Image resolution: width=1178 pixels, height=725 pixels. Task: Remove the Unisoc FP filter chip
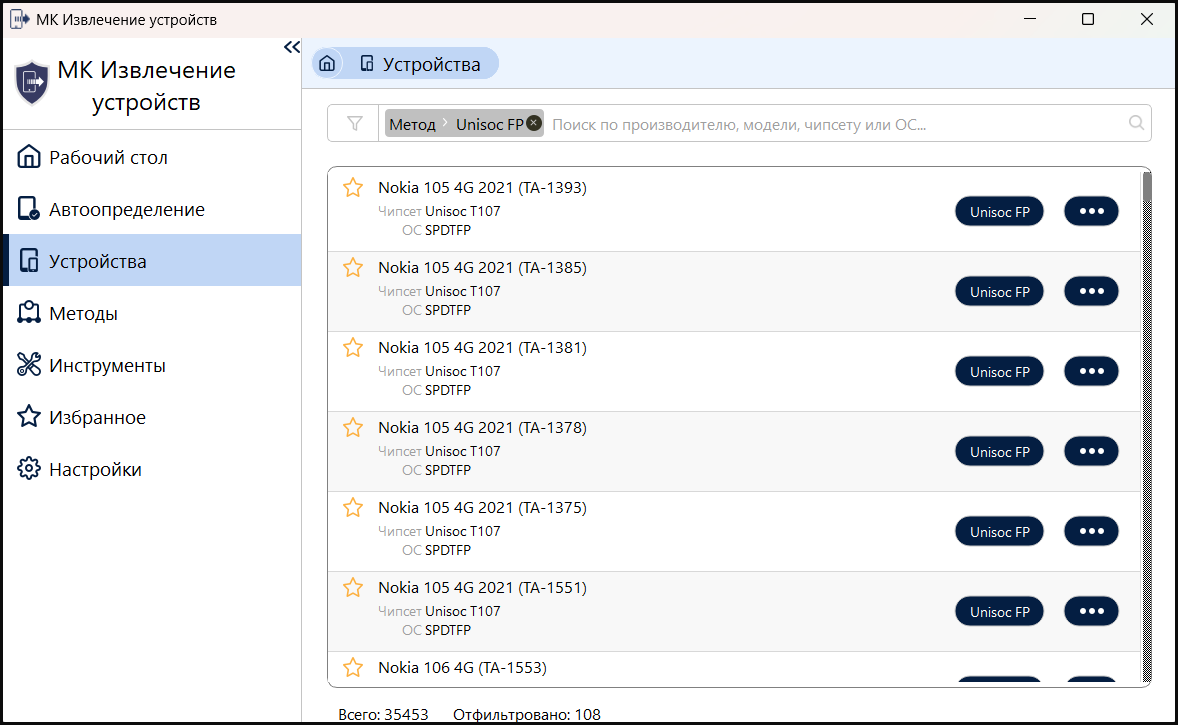pyautogui.click(x=533, y=122)
